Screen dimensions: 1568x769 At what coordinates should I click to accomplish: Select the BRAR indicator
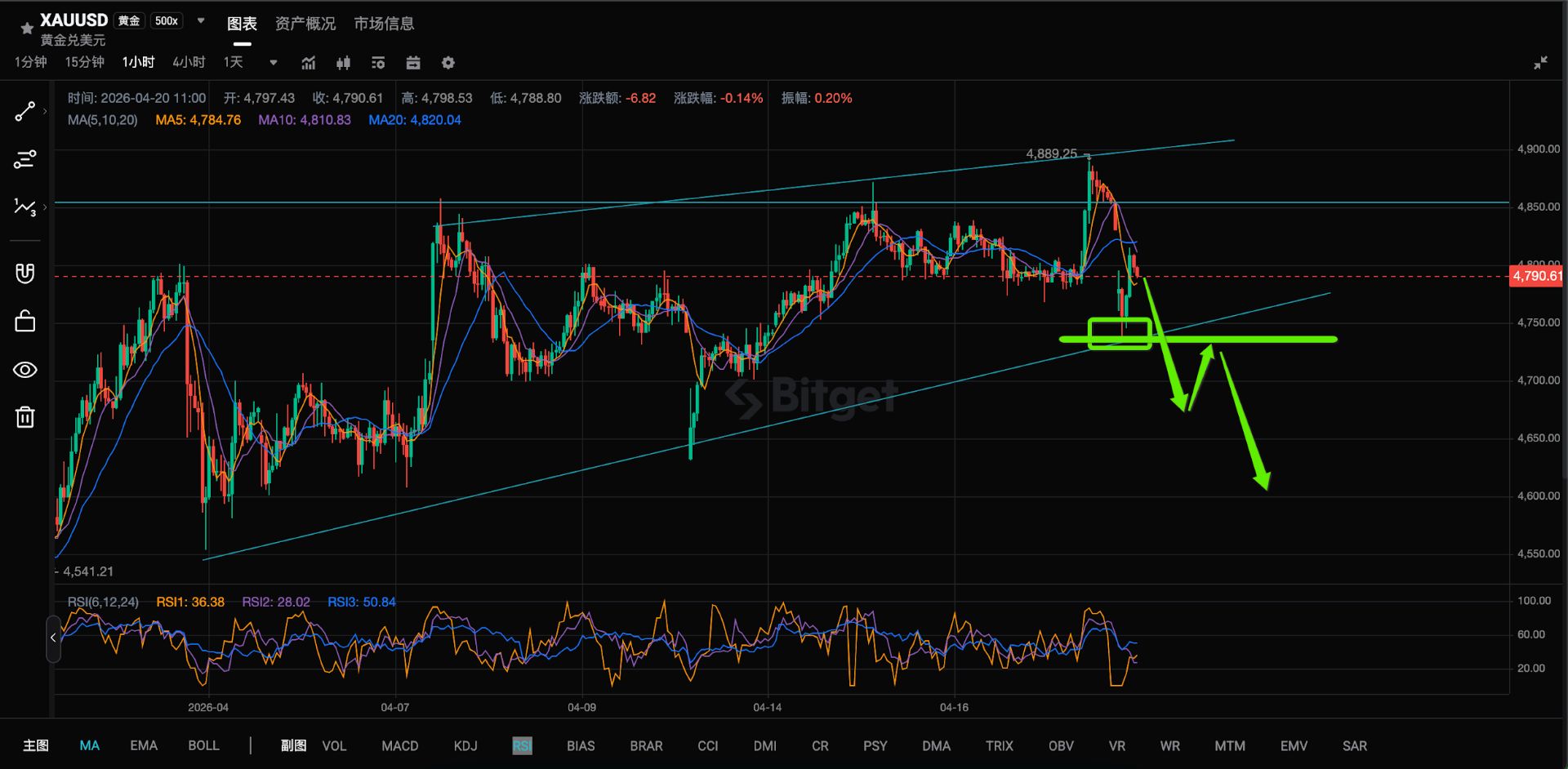[x=647, y=745]
